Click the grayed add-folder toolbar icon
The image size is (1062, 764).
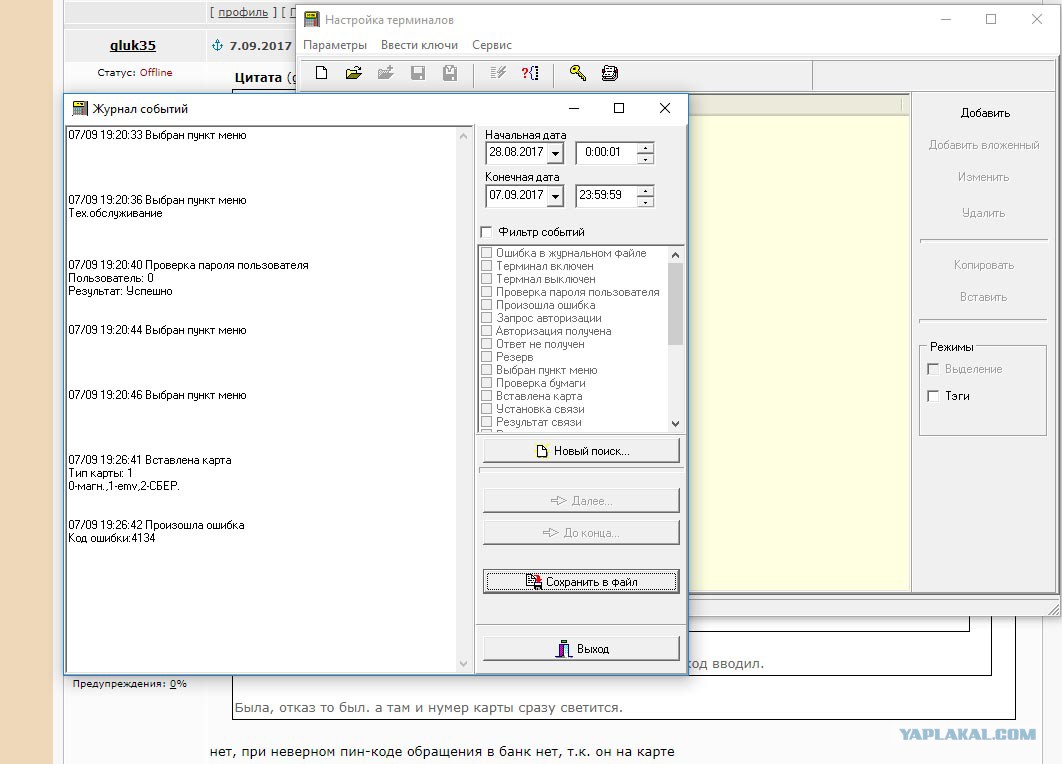pos(386,73)
